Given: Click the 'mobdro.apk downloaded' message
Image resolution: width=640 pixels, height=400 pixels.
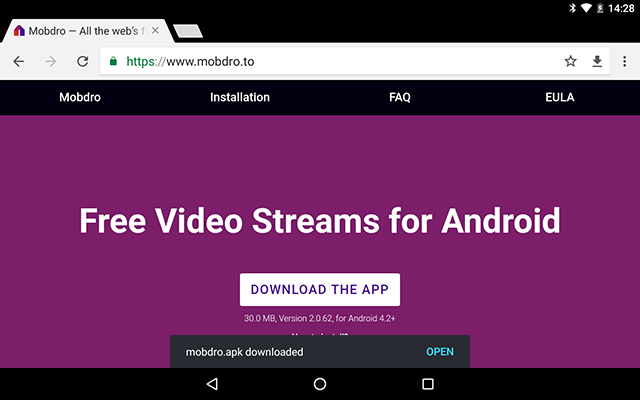Looking at the screenshot, I should coord(244,352).
